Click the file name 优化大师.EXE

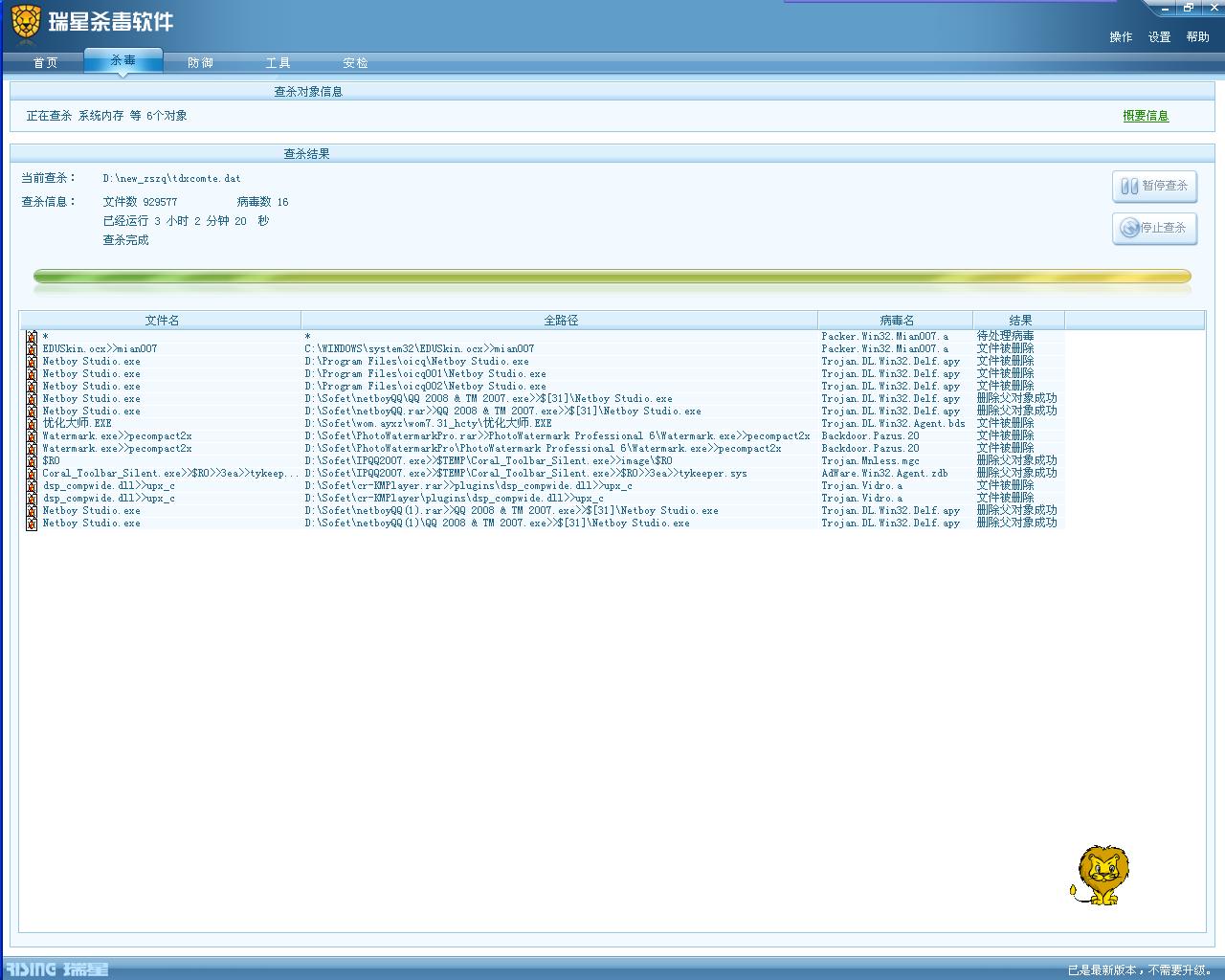point(77,424)
